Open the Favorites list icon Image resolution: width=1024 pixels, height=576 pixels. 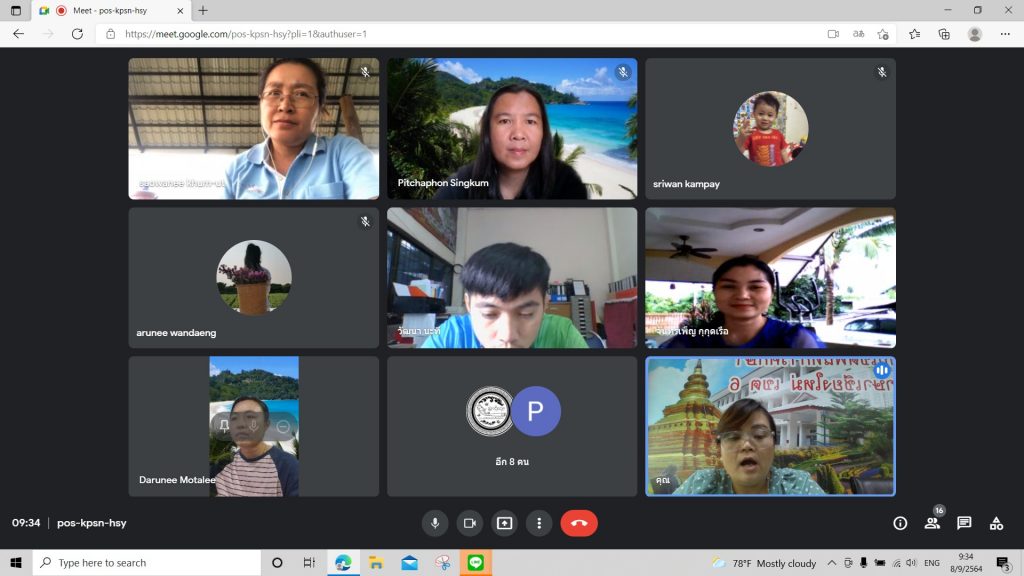click(x=914, y=34)
